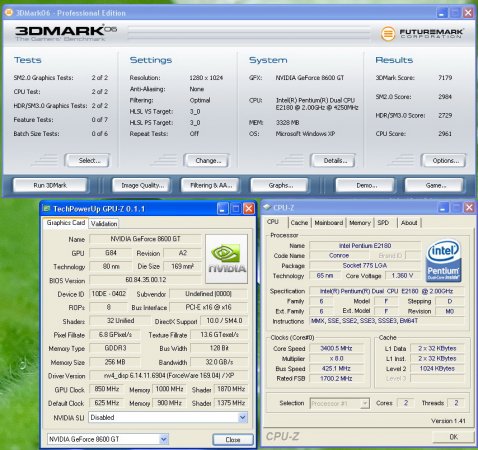Click the Core Speed value 3400.5 MHz
Viewport: 478px width, 450px height.
(x=336, y=348)
